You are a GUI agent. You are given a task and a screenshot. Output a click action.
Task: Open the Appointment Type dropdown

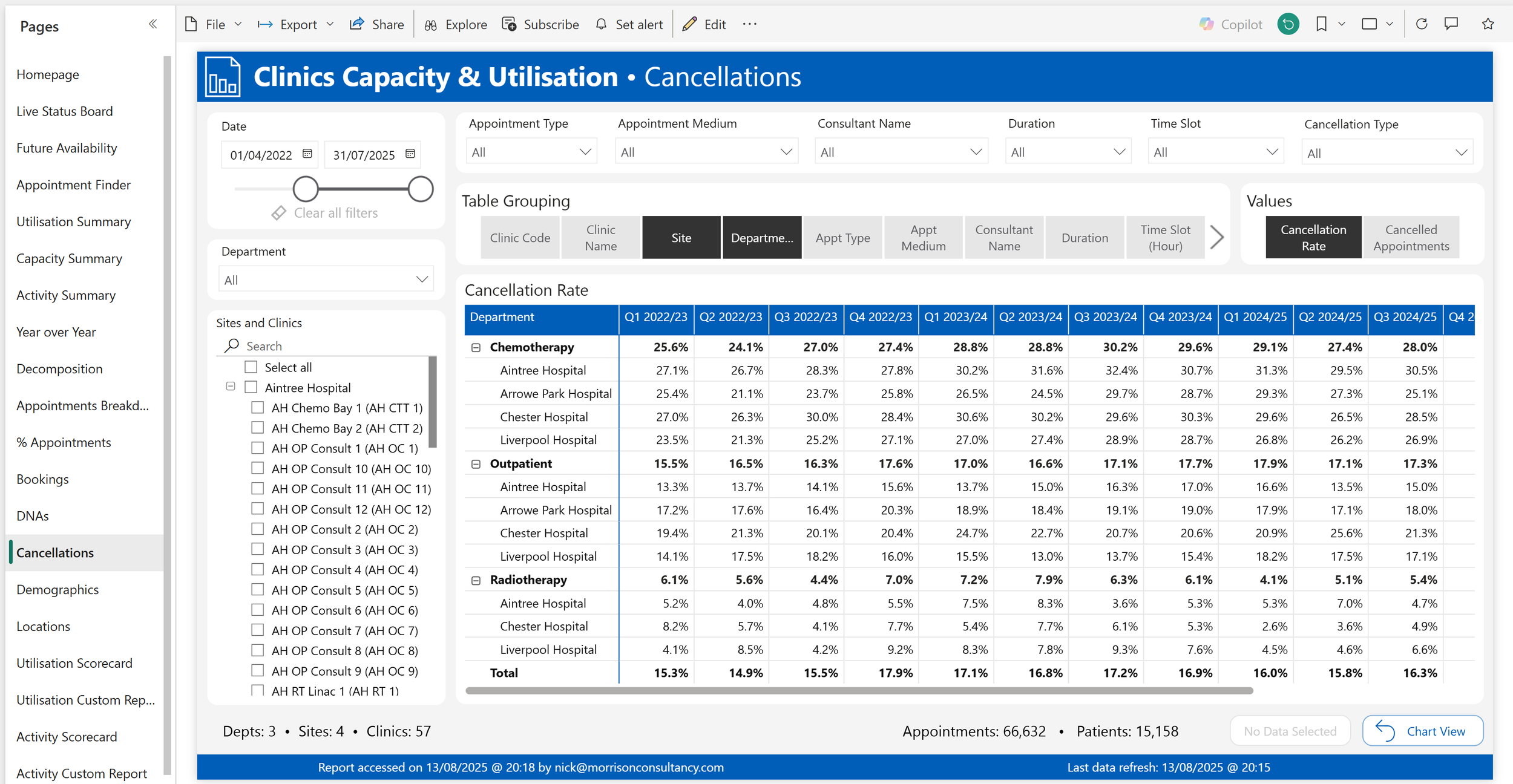(x=531, y=152)
